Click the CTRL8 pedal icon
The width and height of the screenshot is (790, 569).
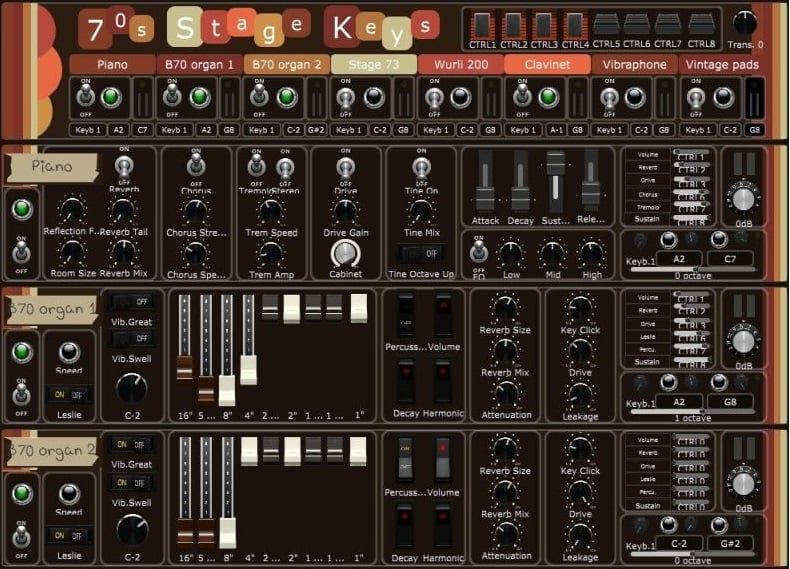701,24
